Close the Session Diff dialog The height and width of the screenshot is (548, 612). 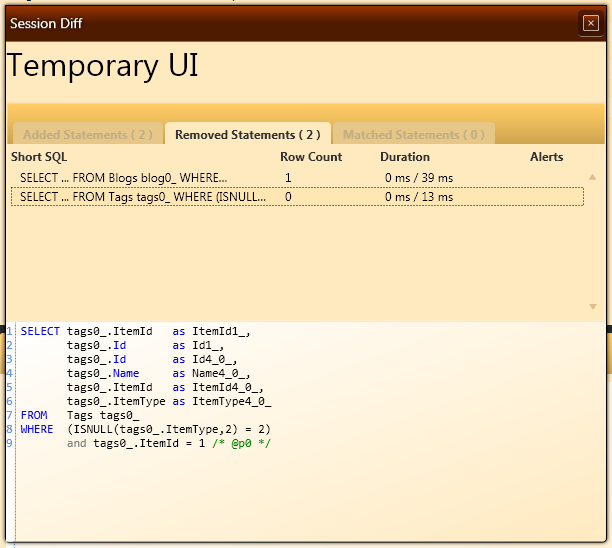[590, 23]
